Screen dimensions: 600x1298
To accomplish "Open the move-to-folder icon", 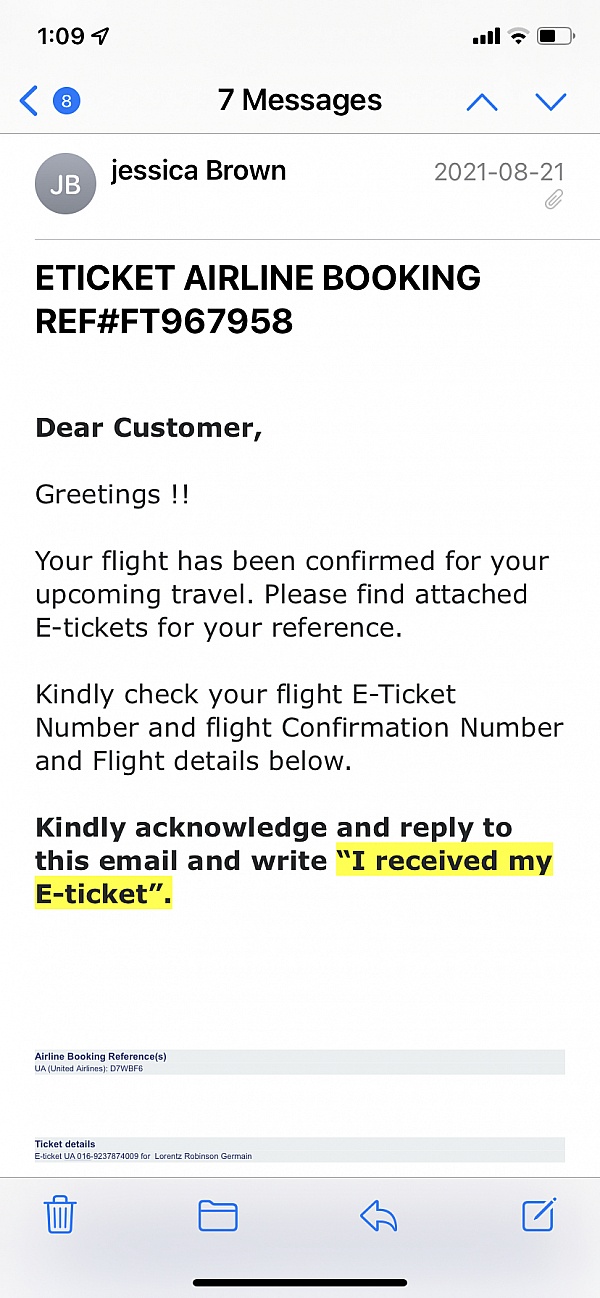I will tap(218, 1215).
